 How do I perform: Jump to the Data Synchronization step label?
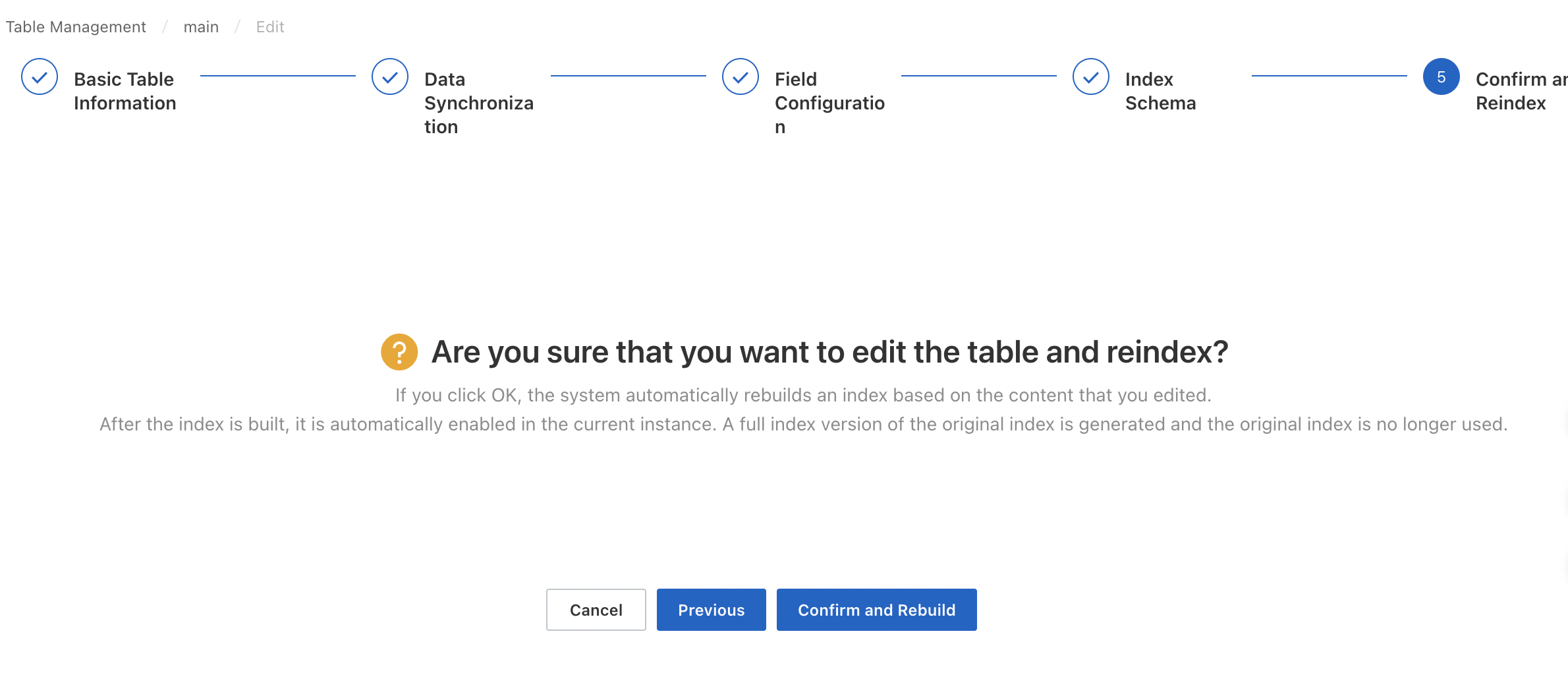(478, 103)
